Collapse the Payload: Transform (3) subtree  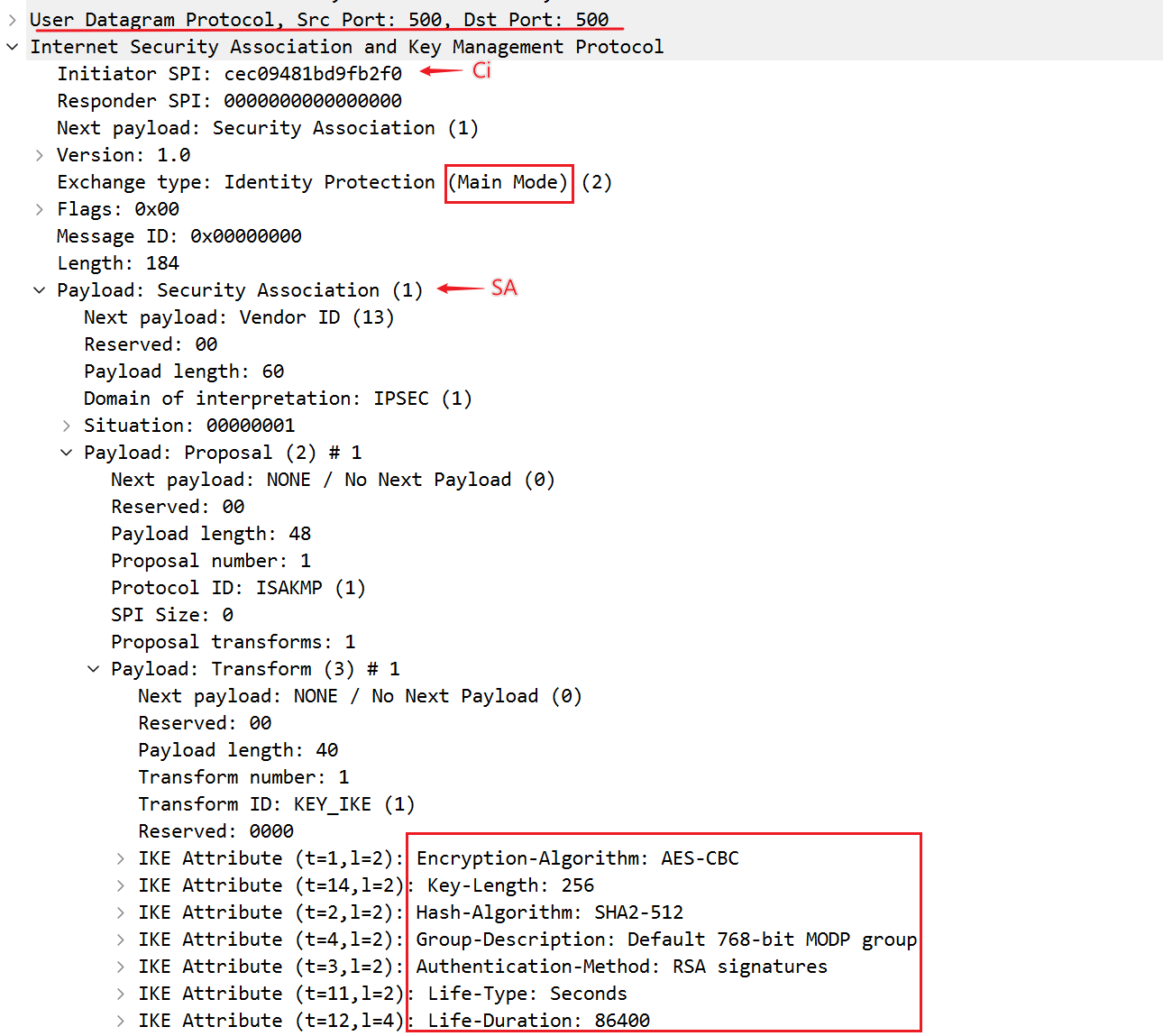tap(94, 668)
